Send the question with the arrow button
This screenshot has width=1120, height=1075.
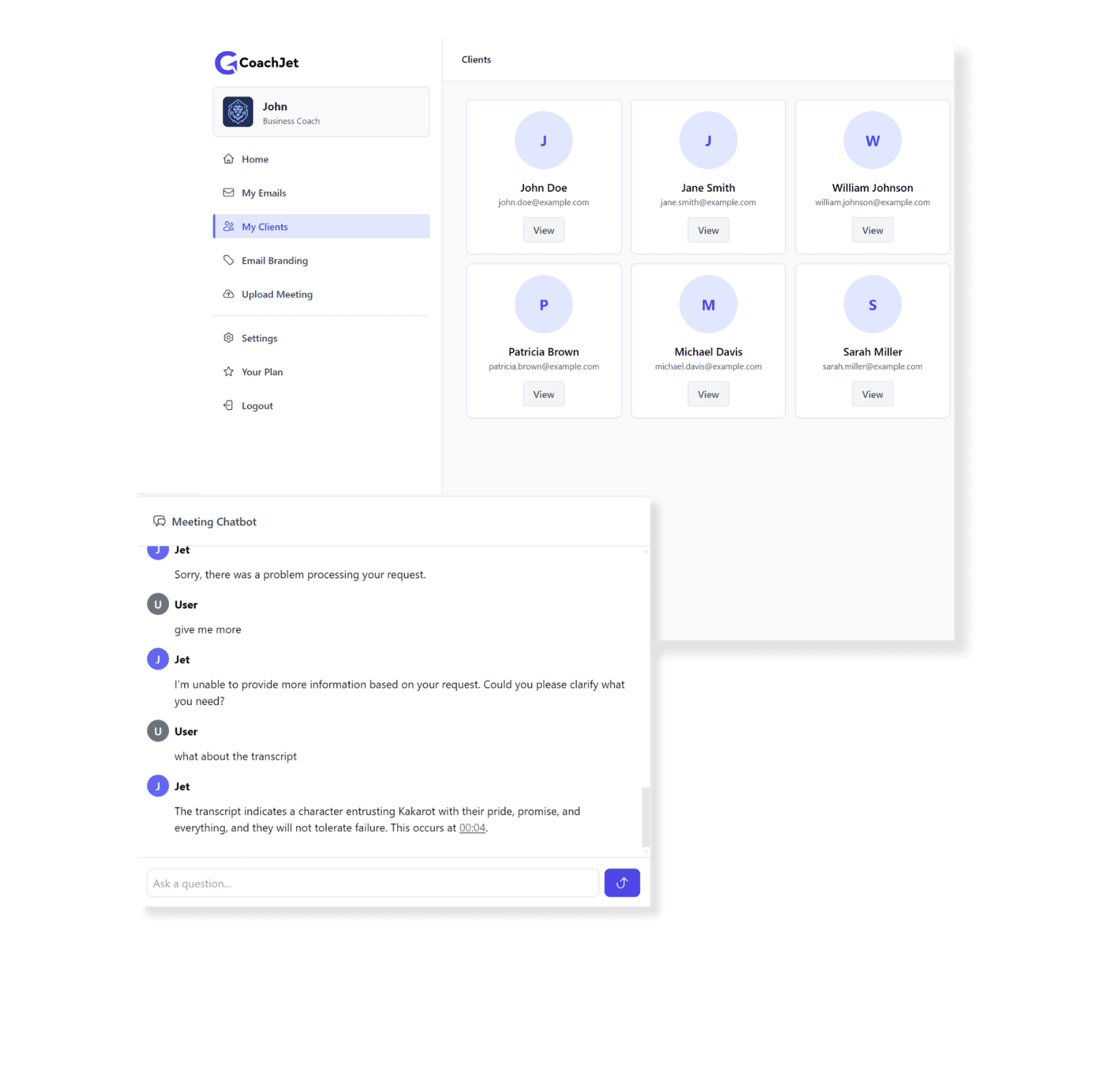pos(622,883)
